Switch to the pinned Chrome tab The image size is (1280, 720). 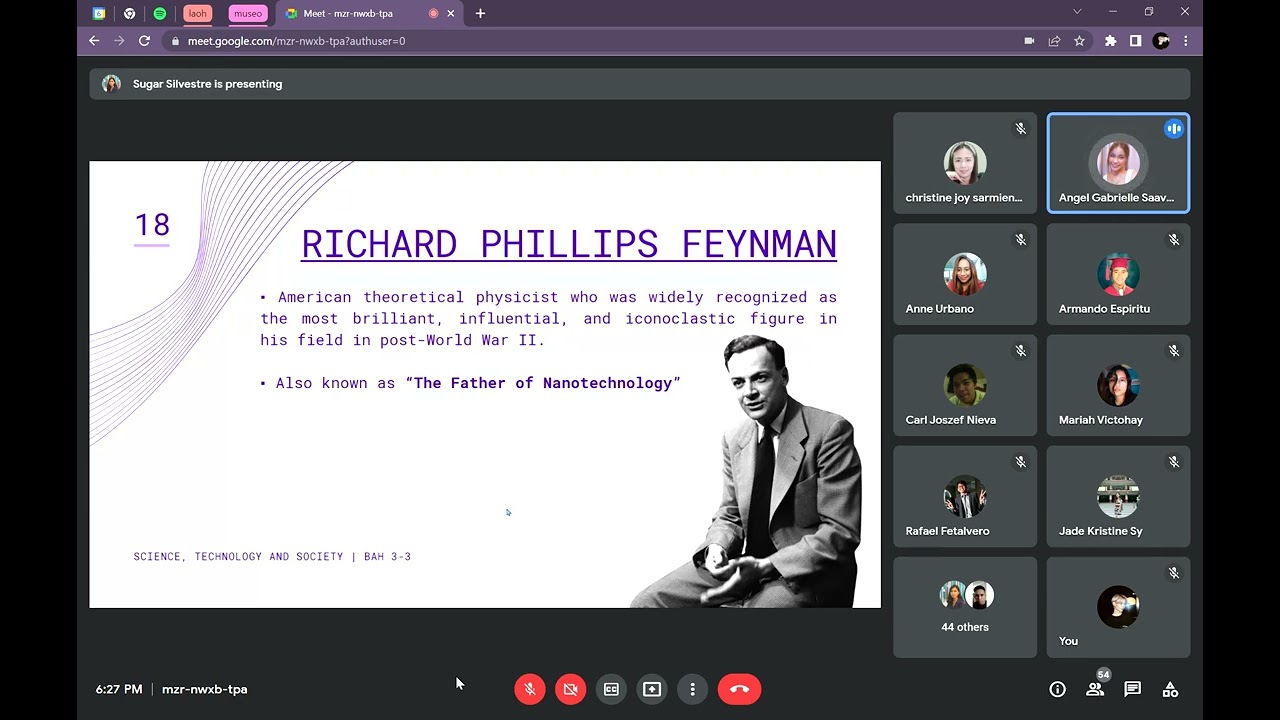tap(129, 14)
